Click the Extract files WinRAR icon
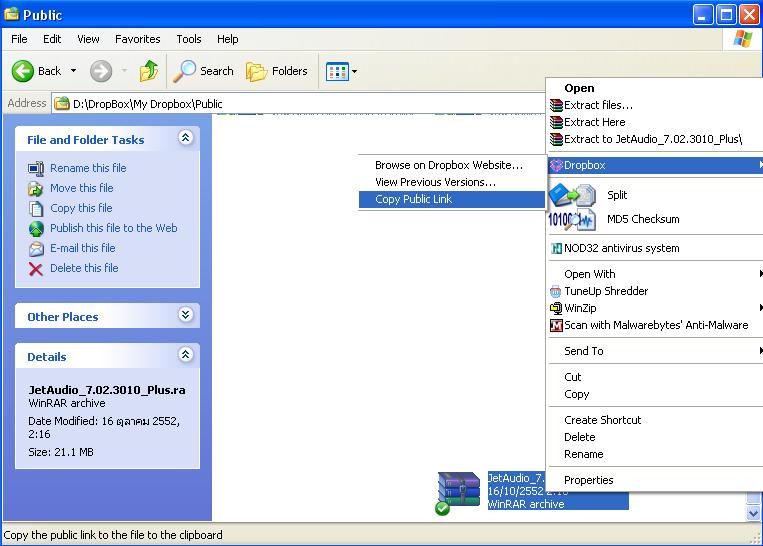This screenshot has width=763, height=546. pyautogui.click(x=556, y=105)
